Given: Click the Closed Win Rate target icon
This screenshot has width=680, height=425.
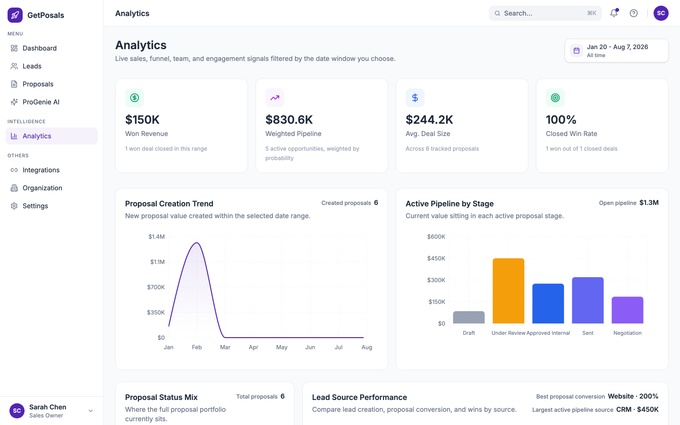Looking at the screenshot, I should click(x=555, y=98).
